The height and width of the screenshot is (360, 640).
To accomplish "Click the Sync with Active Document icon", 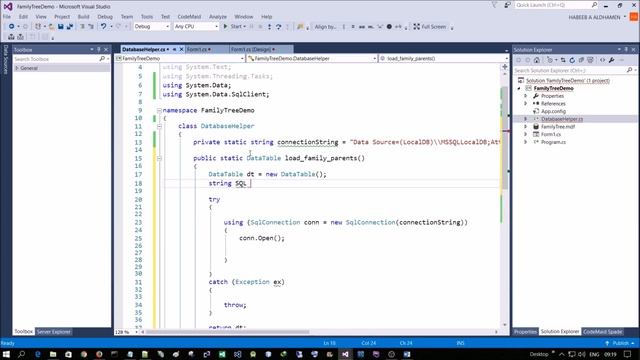I will tap(563, 60).
